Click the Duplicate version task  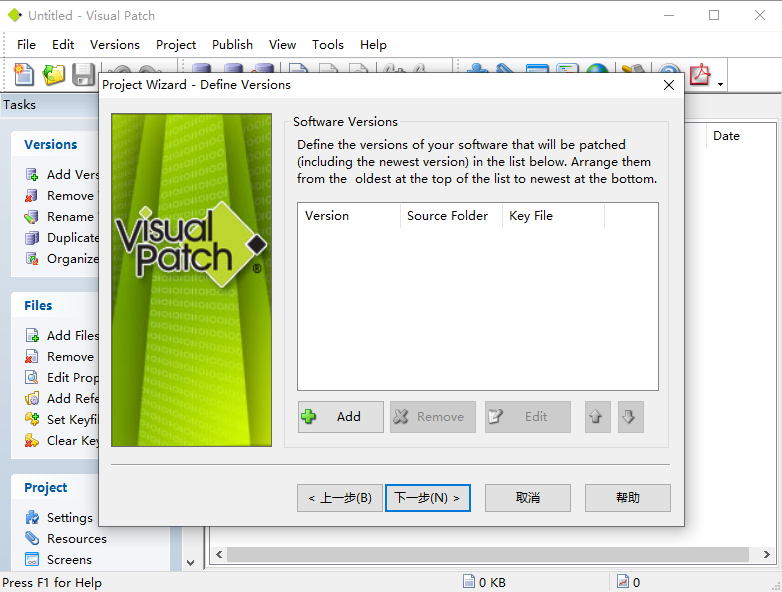point(62,237)
